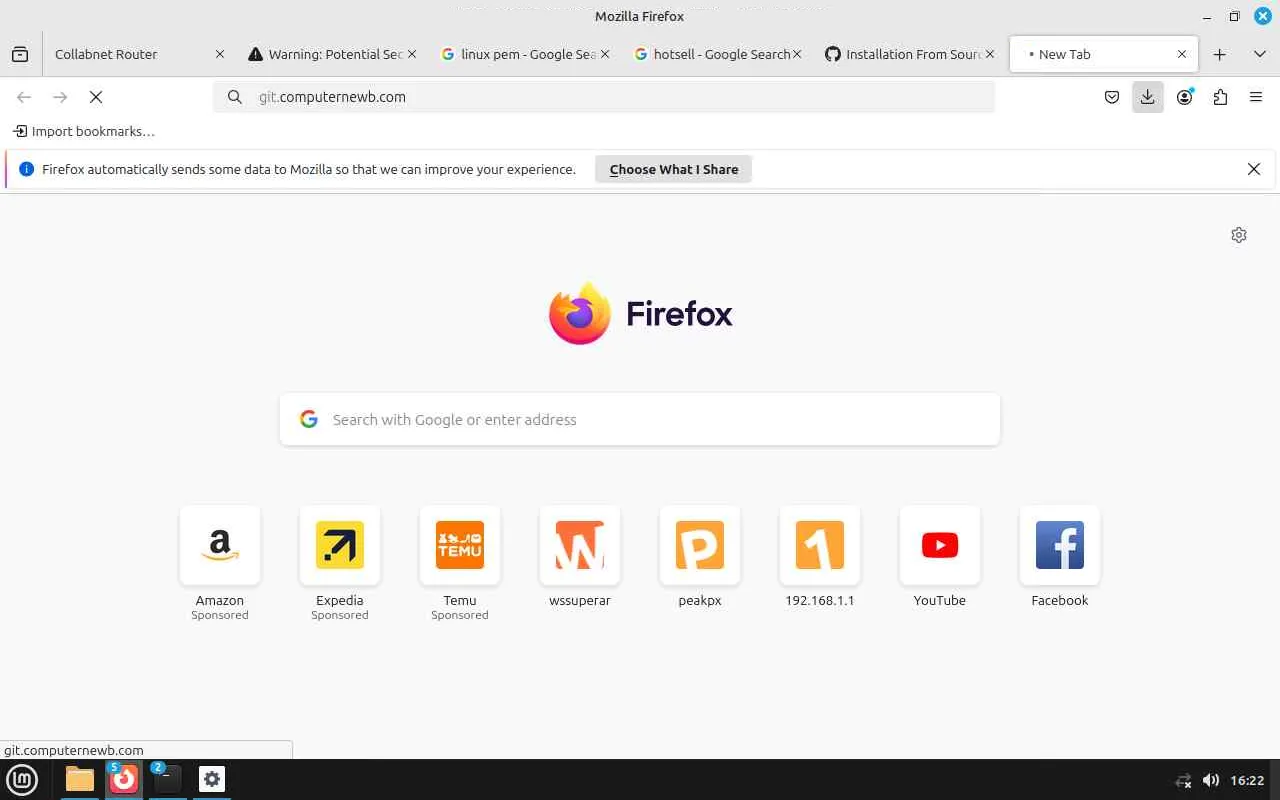Save the page to Pocket
The height and width of the screenshot is (800, 1280).
tap(1111, 97)
